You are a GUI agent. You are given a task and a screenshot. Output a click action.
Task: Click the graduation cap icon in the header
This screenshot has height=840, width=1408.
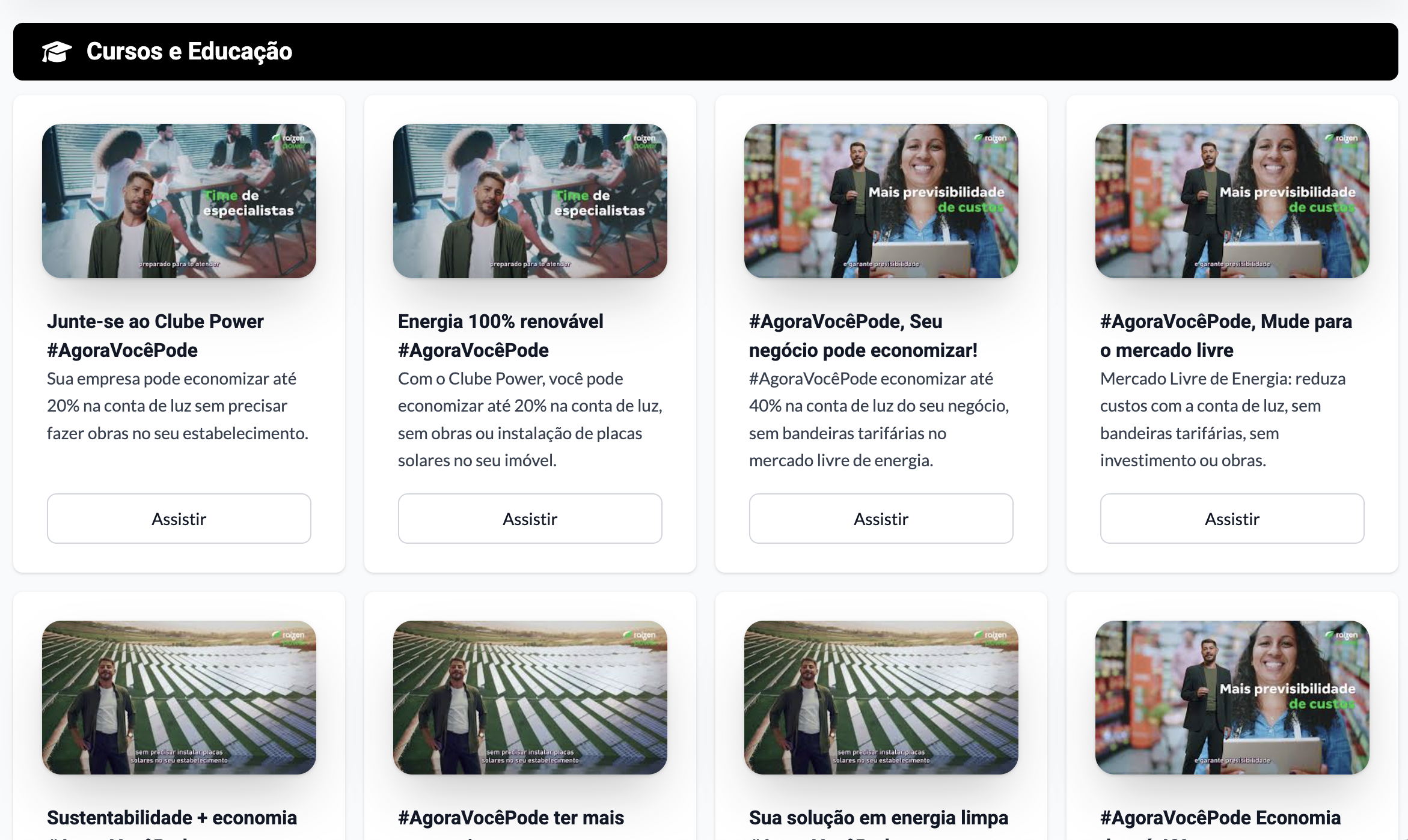57,52
